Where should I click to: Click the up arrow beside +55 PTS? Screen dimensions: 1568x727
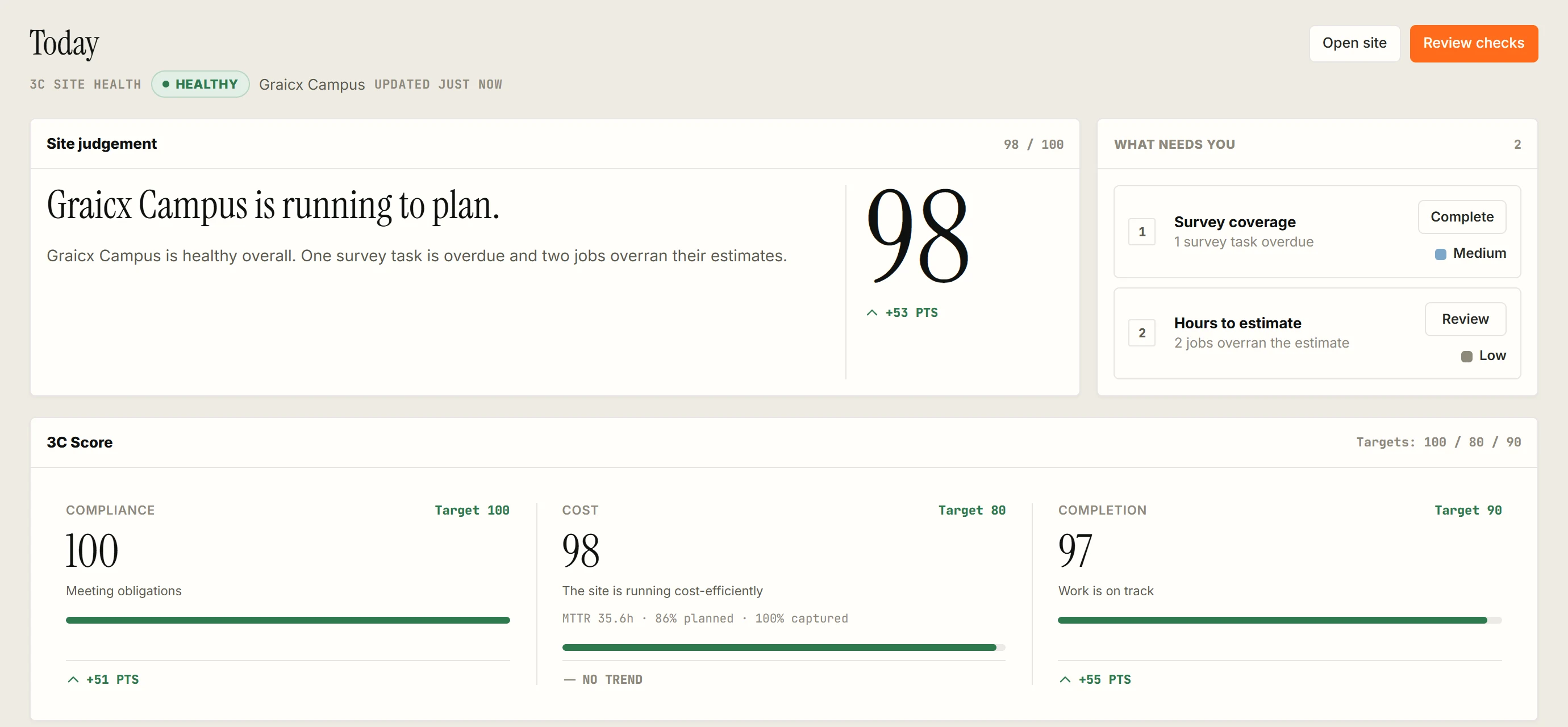[x=1065, y=679]
